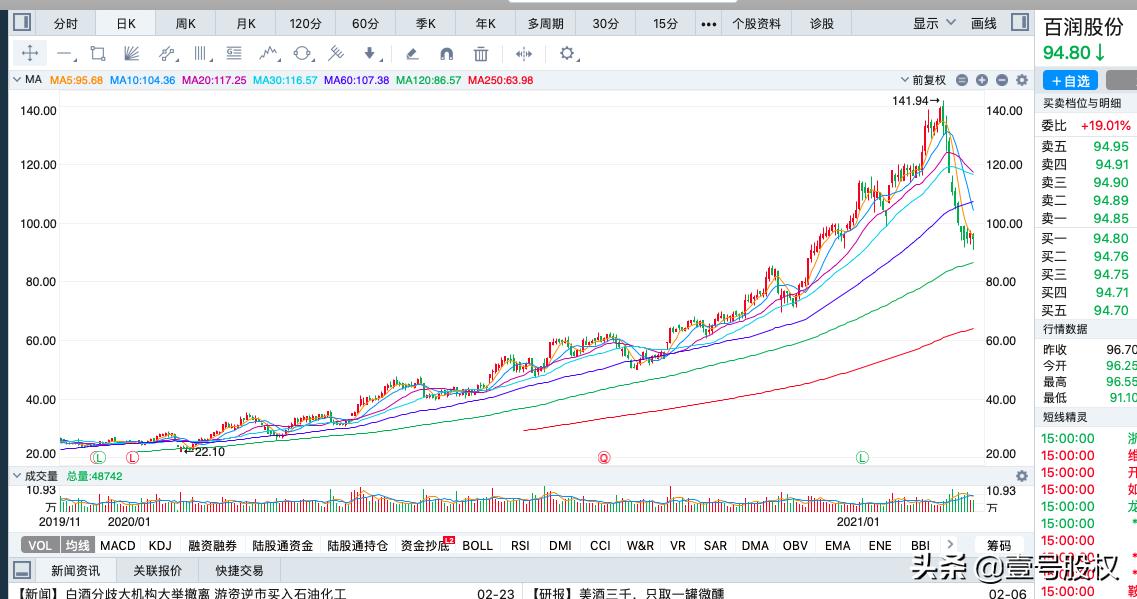
Task: Switch to the 周K weekly chart tab
Action: click(x=185, y=23)
